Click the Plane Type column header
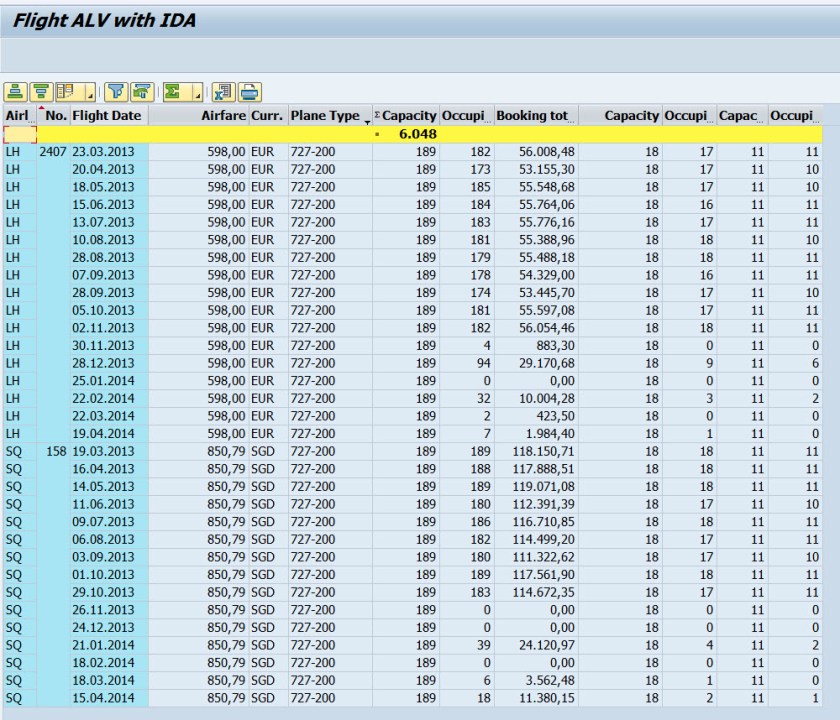The width and height of the screenshot is (840, 720). 324,116
